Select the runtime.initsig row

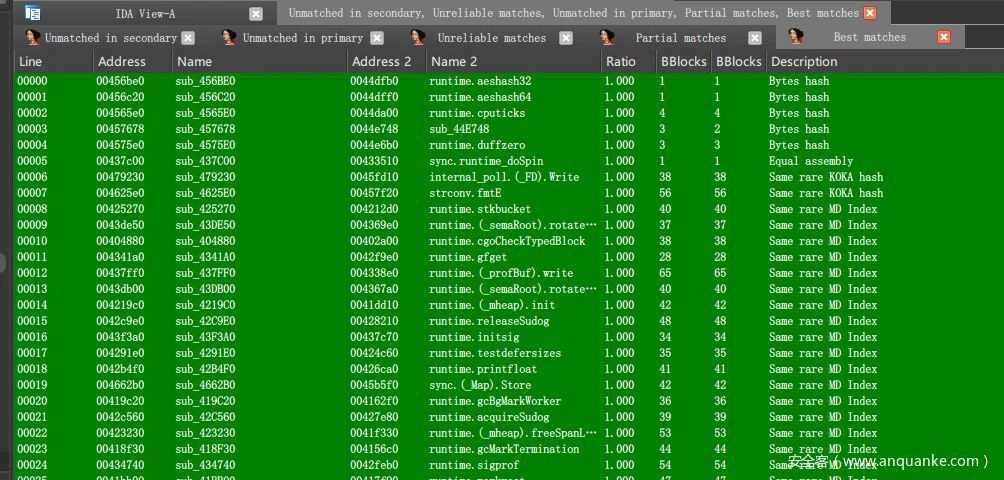[509, 337]
